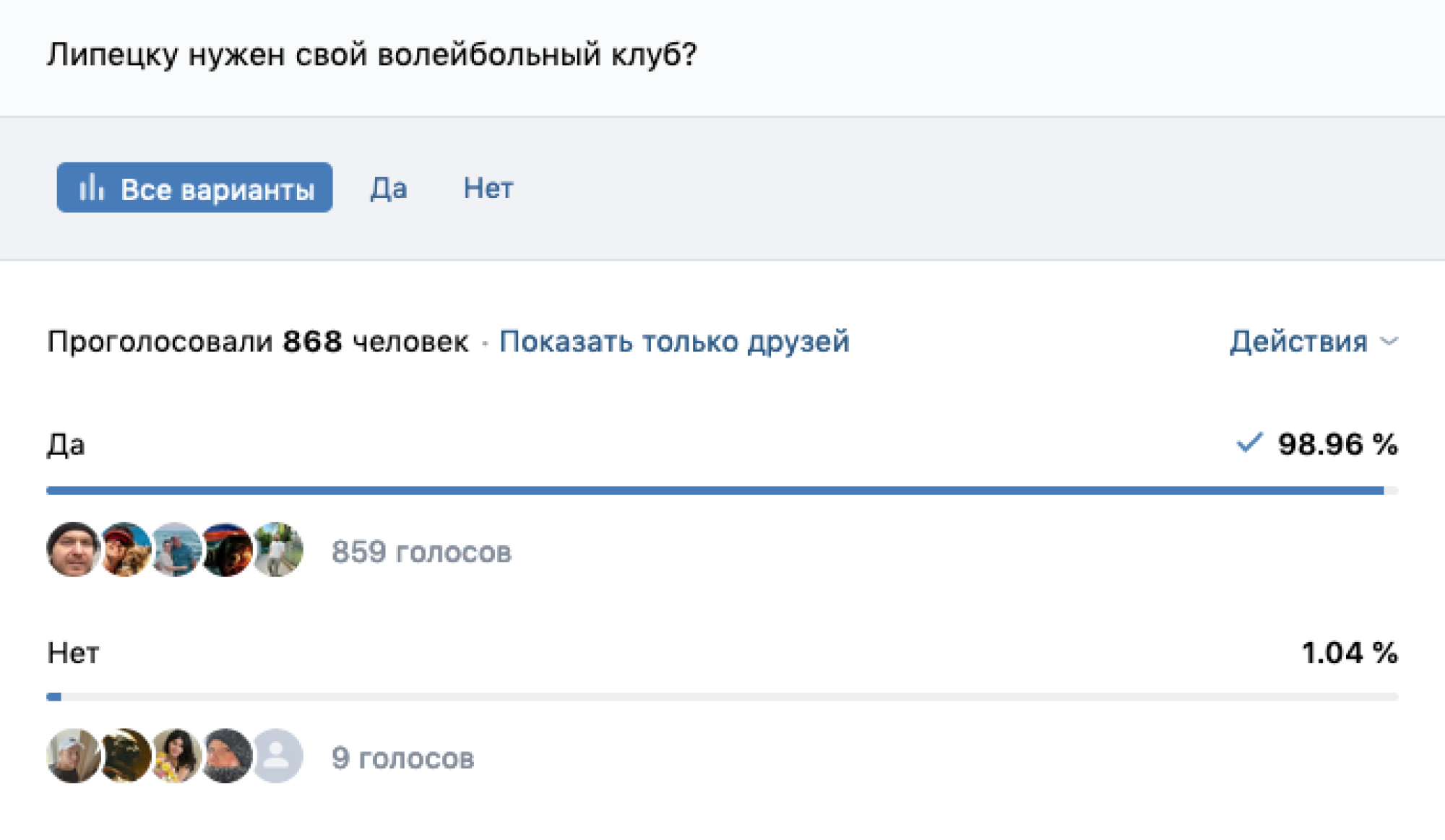Click the blue checkmark next to 98.96 %
Screen dimensions: 1445x840
tap(1249, 445)
